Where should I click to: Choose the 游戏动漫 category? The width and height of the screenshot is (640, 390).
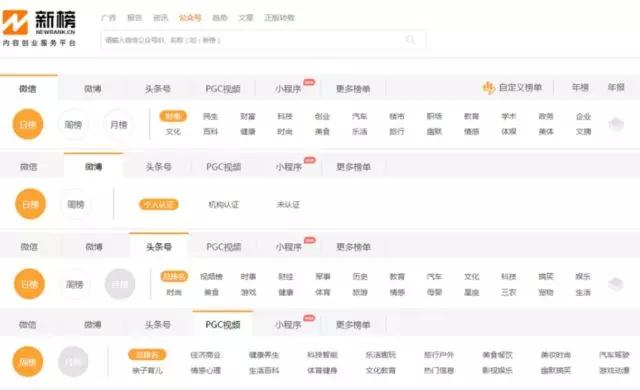click(x=614, y=370)
